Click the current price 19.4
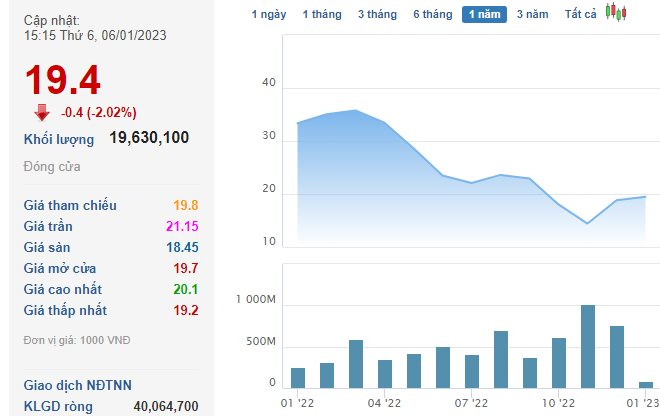 62,80
